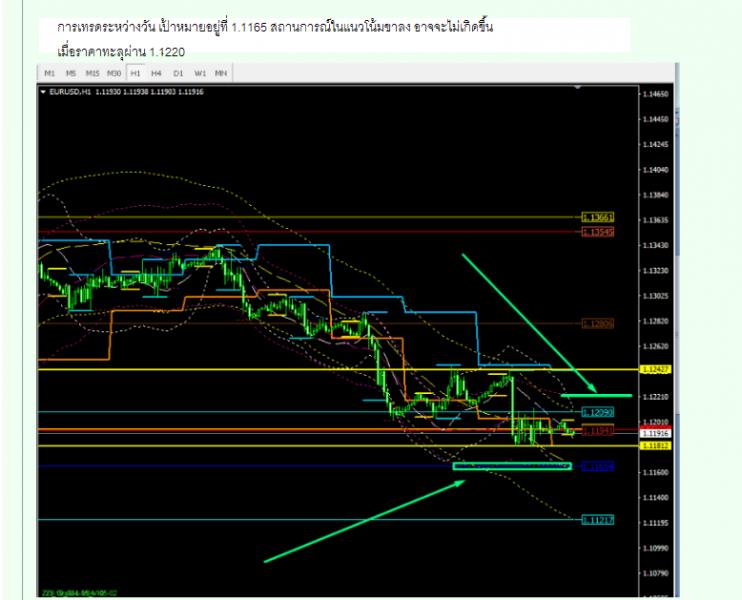
Task: Switch chart to M1 timeframe
Action: click(x=49, y=73)
